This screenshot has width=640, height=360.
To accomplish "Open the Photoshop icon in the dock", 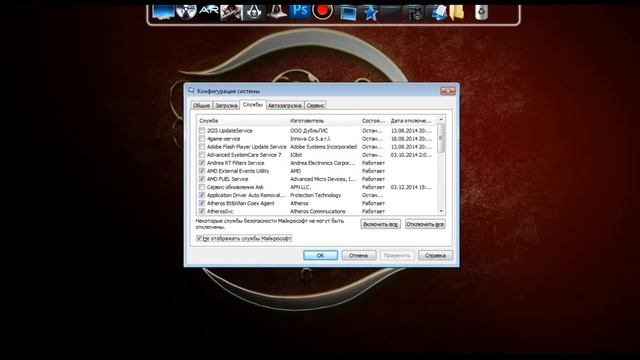I will tap(299, 11).
